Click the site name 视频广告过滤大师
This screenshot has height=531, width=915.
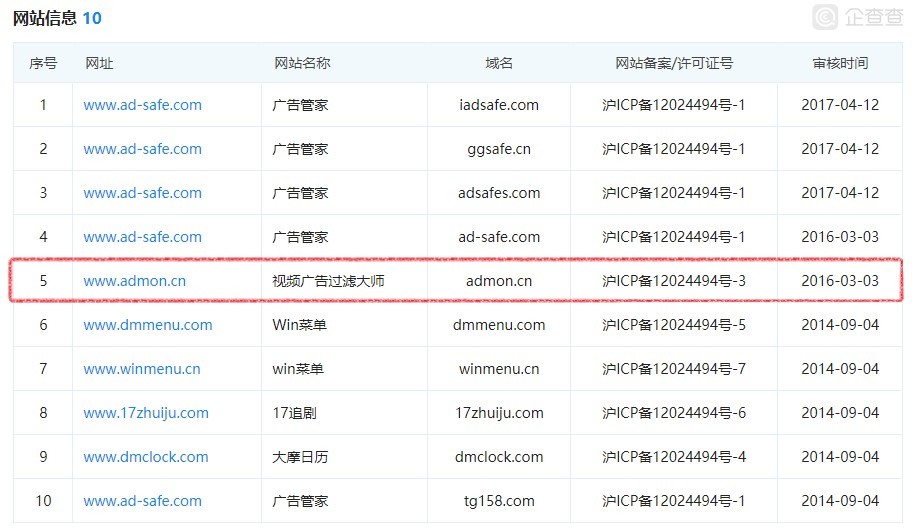[328, 281]
